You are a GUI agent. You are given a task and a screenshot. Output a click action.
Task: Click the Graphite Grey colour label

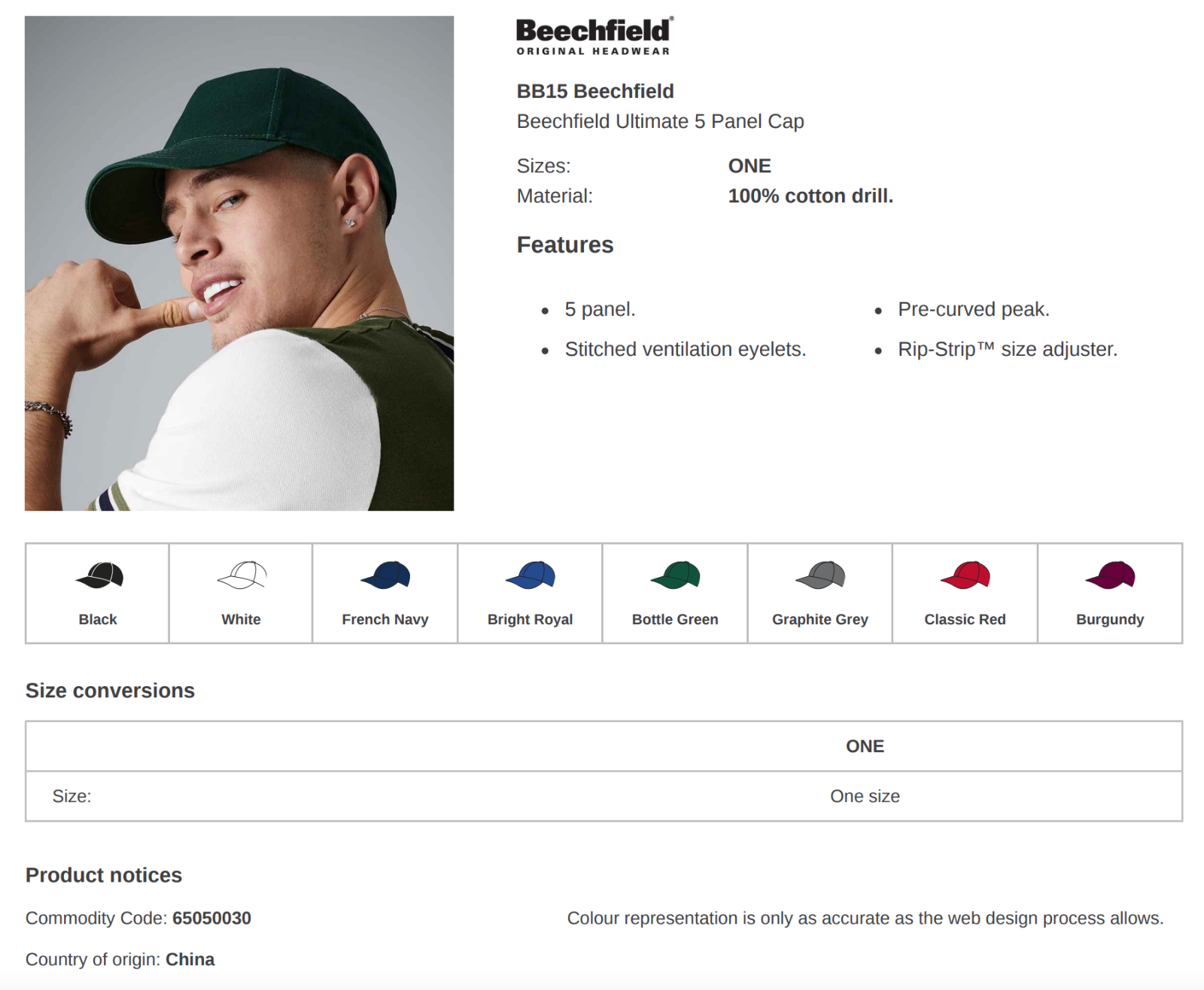point(820,619)
